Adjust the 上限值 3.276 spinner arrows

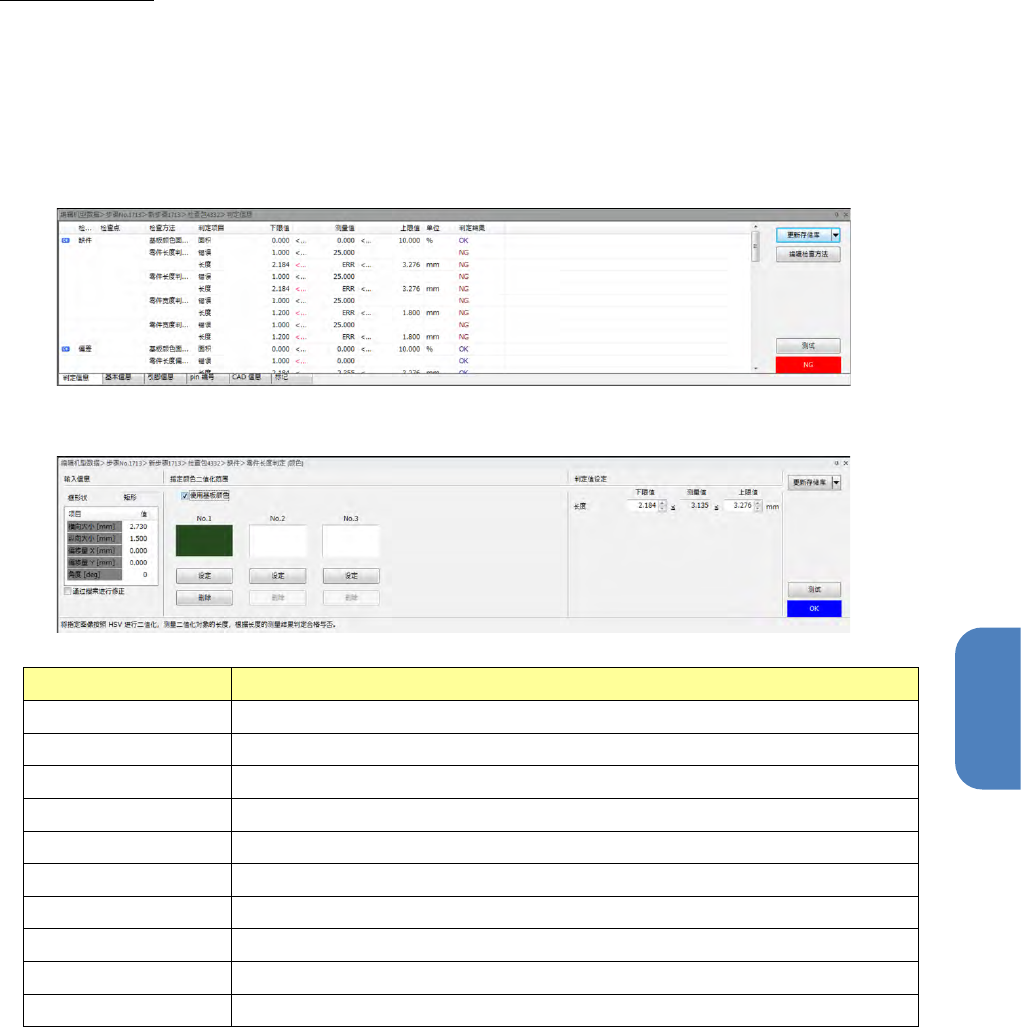point(758,506)
